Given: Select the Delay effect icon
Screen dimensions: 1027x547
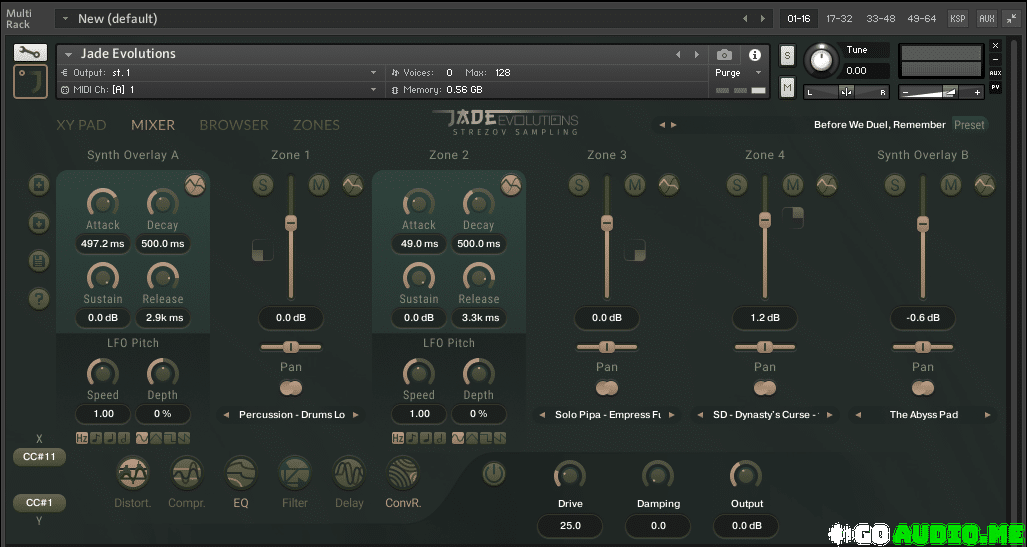Looking at the screenshot, I should (x=349, y=473).
